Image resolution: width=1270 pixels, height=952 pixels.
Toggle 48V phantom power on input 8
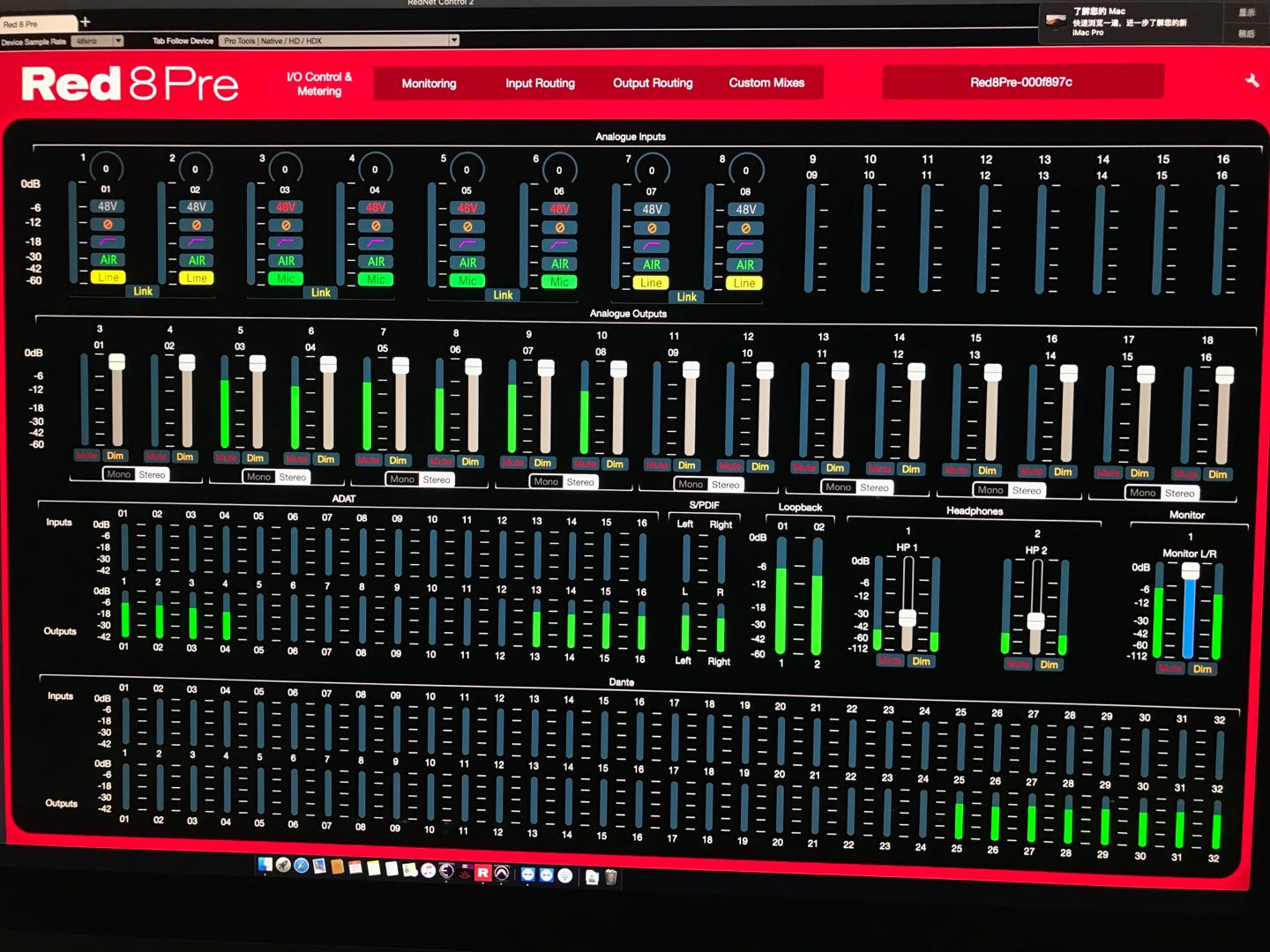[x=745, y=210]
